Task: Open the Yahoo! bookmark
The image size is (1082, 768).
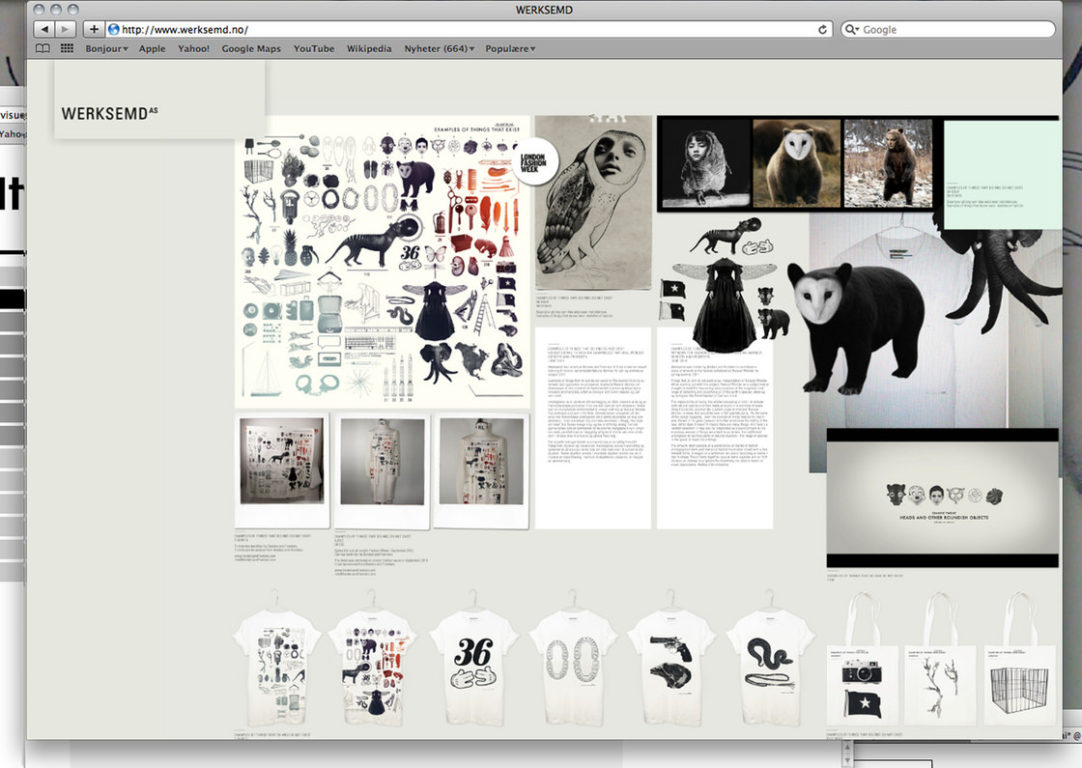Action: pyautogui.click(x=194, y=48)
